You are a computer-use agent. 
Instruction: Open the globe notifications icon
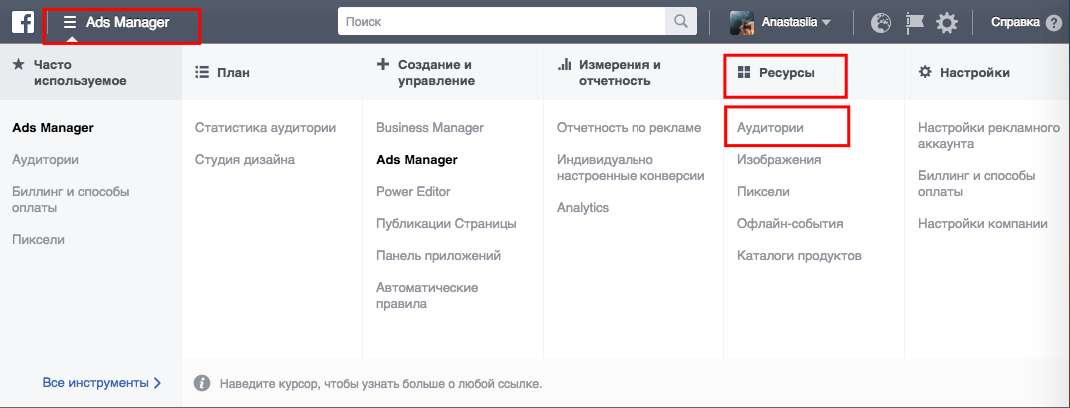tap(881, 22)
